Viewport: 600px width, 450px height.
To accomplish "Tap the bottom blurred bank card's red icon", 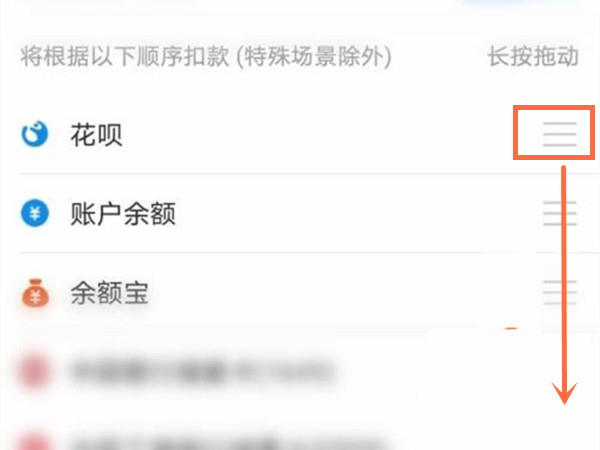I will click(34, 441).
